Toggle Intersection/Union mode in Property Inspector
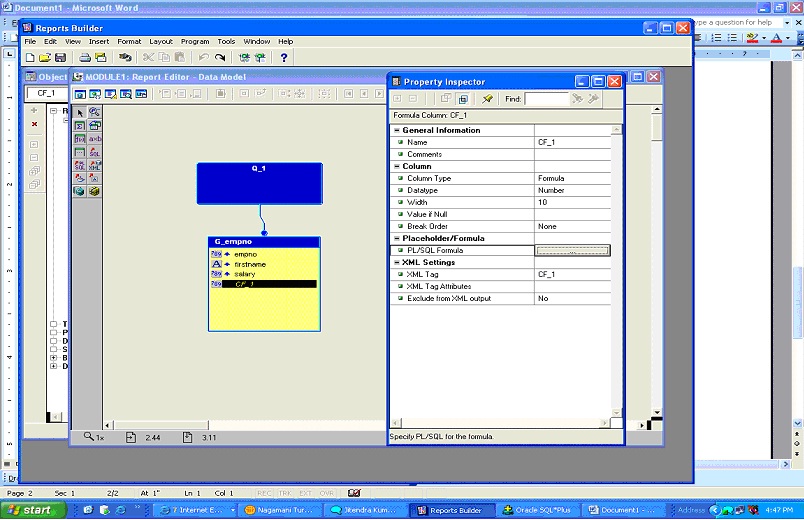804x520 pixels. pos(463,98)
